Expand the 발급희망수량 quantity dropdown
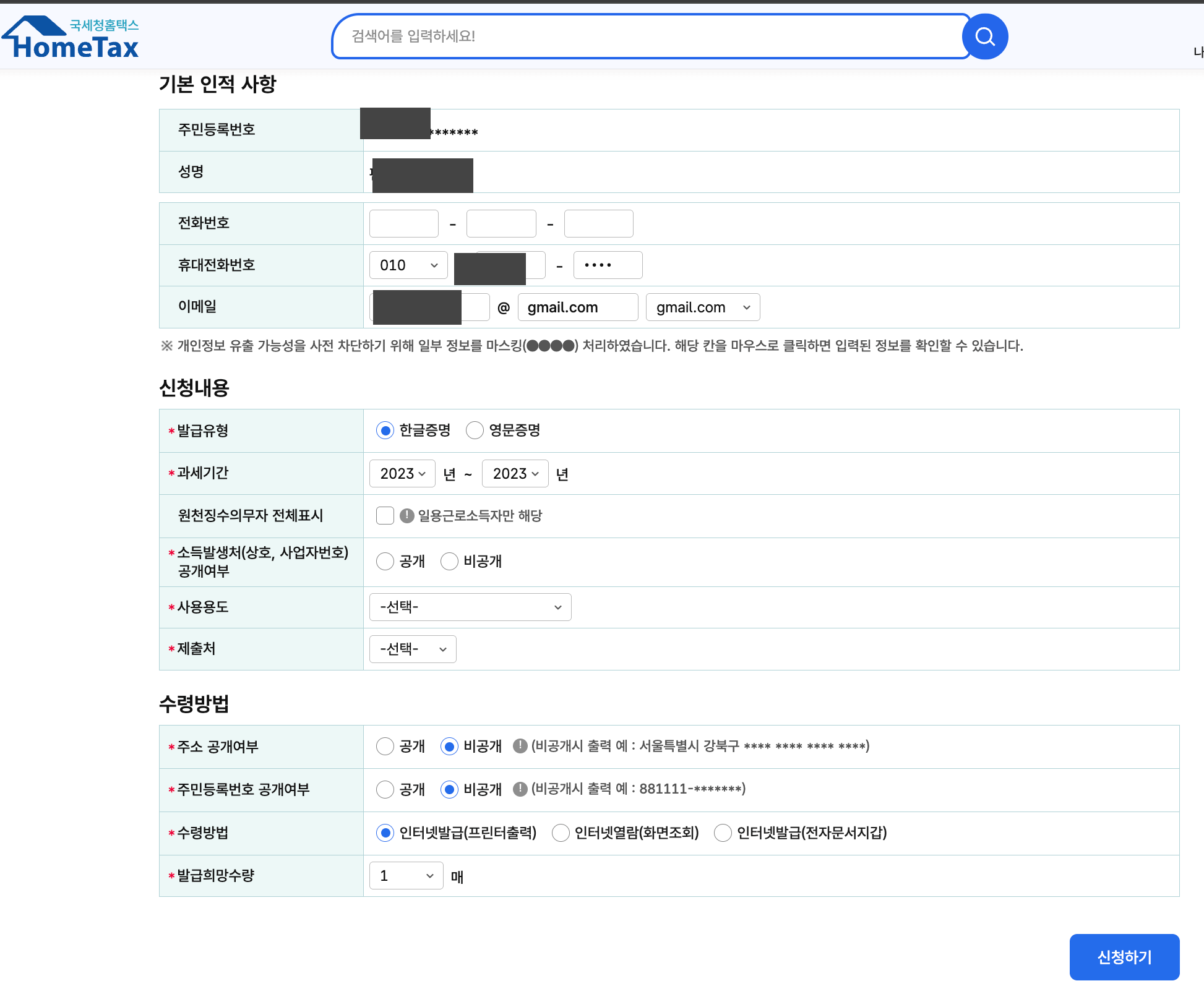 click(x=406, y=875)
